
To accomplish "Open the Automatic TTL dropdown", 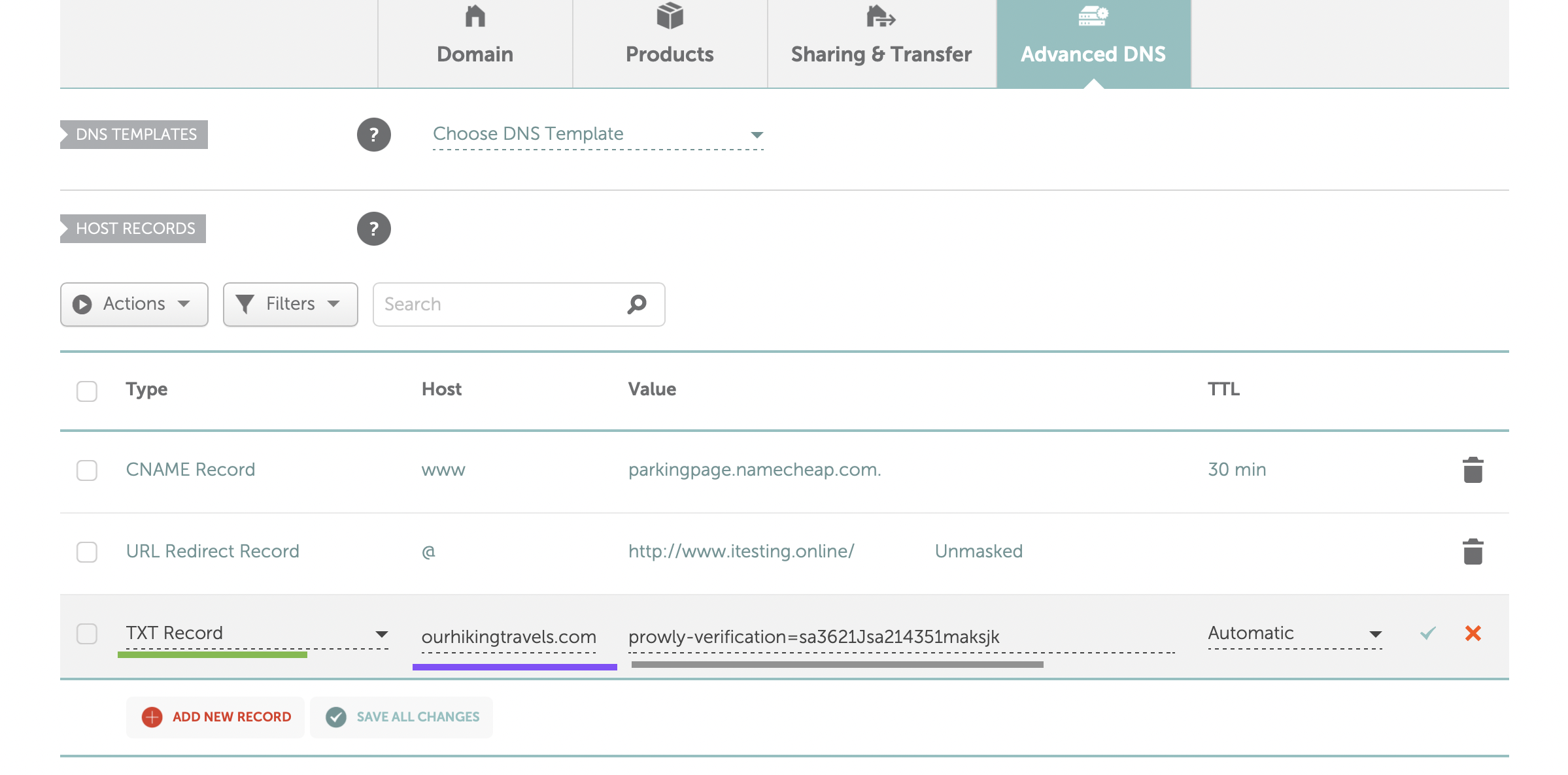I will point(1375,633).
